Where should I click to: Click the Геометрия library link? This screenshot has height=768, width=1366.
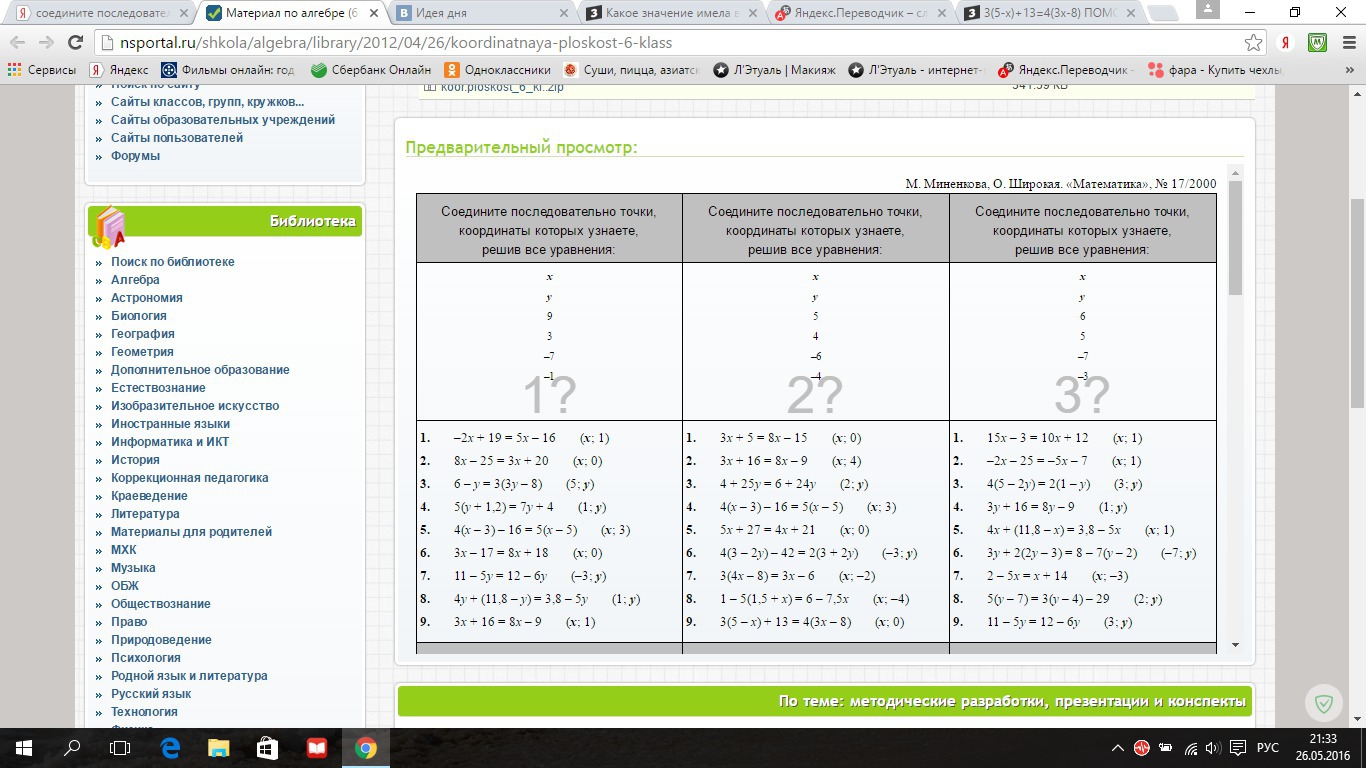point(142,352)
